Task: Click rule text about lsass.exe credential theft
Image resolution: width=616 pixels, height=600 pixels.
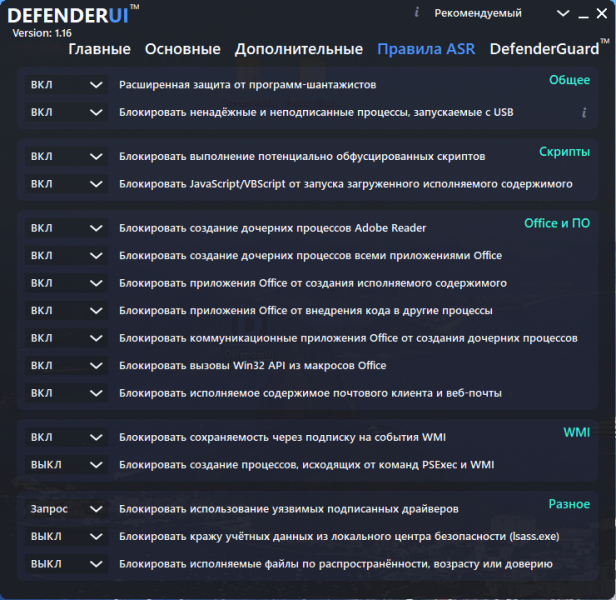Action: [339, 537]
